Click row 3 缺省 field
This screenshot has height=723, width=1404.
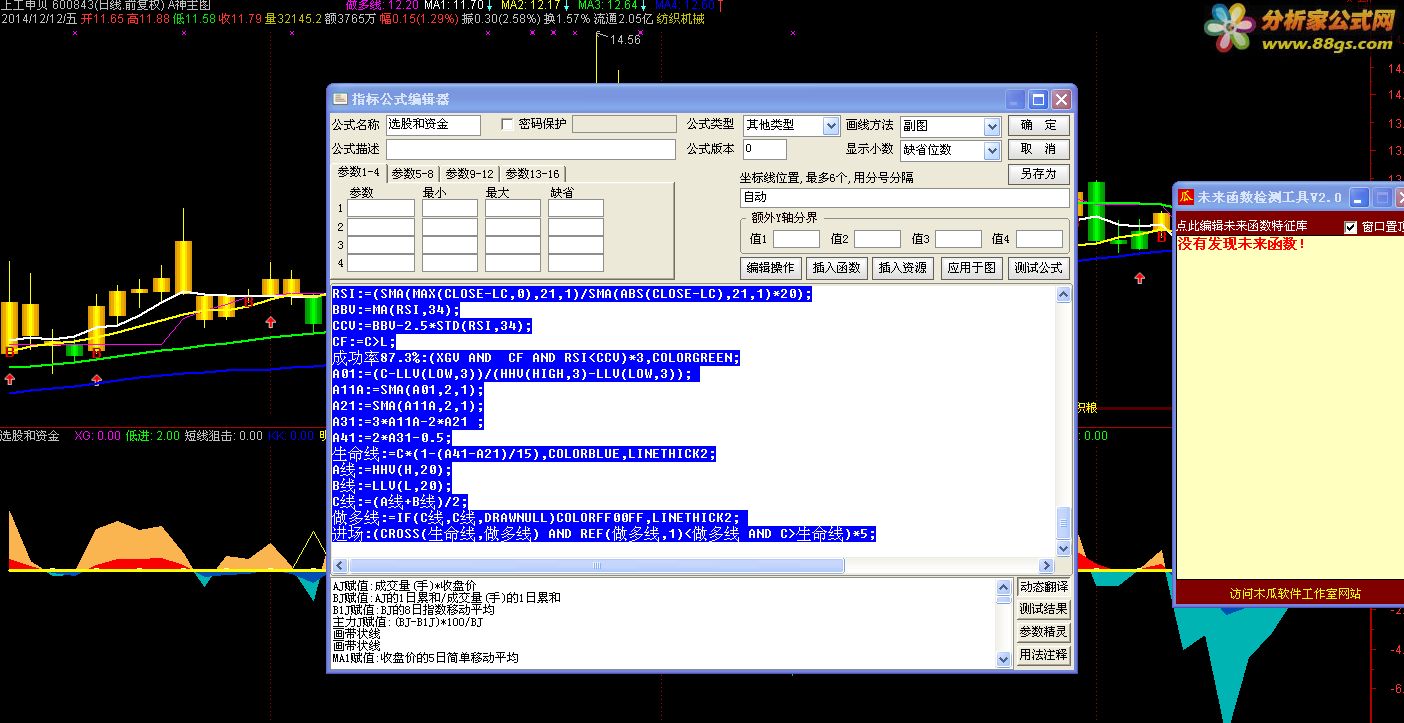[x=576, y=245]
